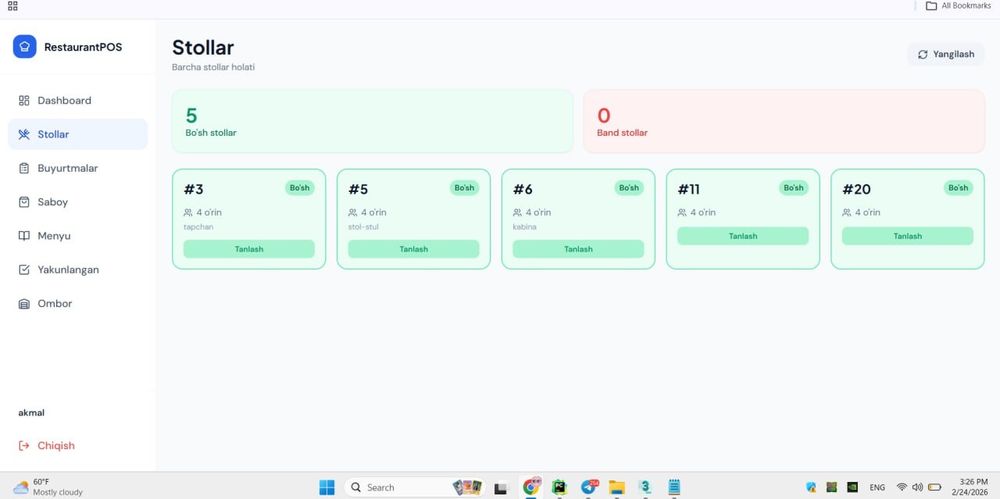The width and height of the screenshot is (1000, 499).
Task: Open the Saboy section
Action: [x=78, y=202]
